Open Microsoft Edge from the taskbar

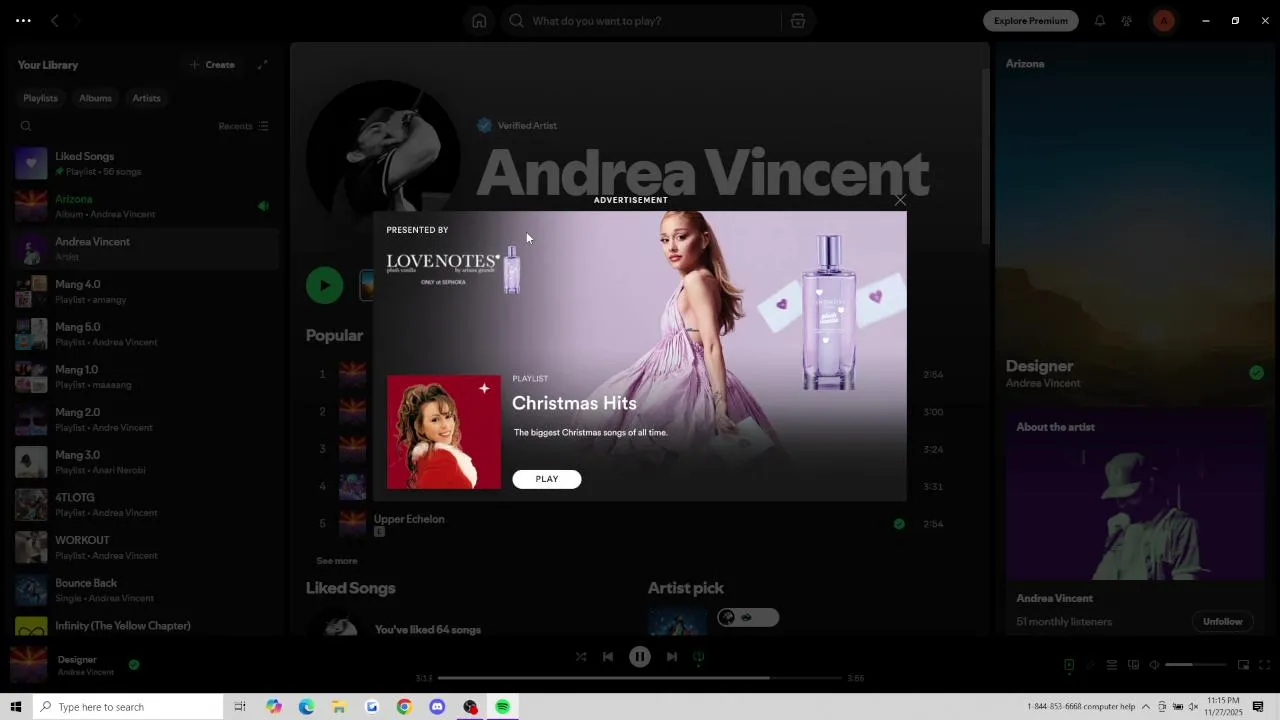click(306, 707)
